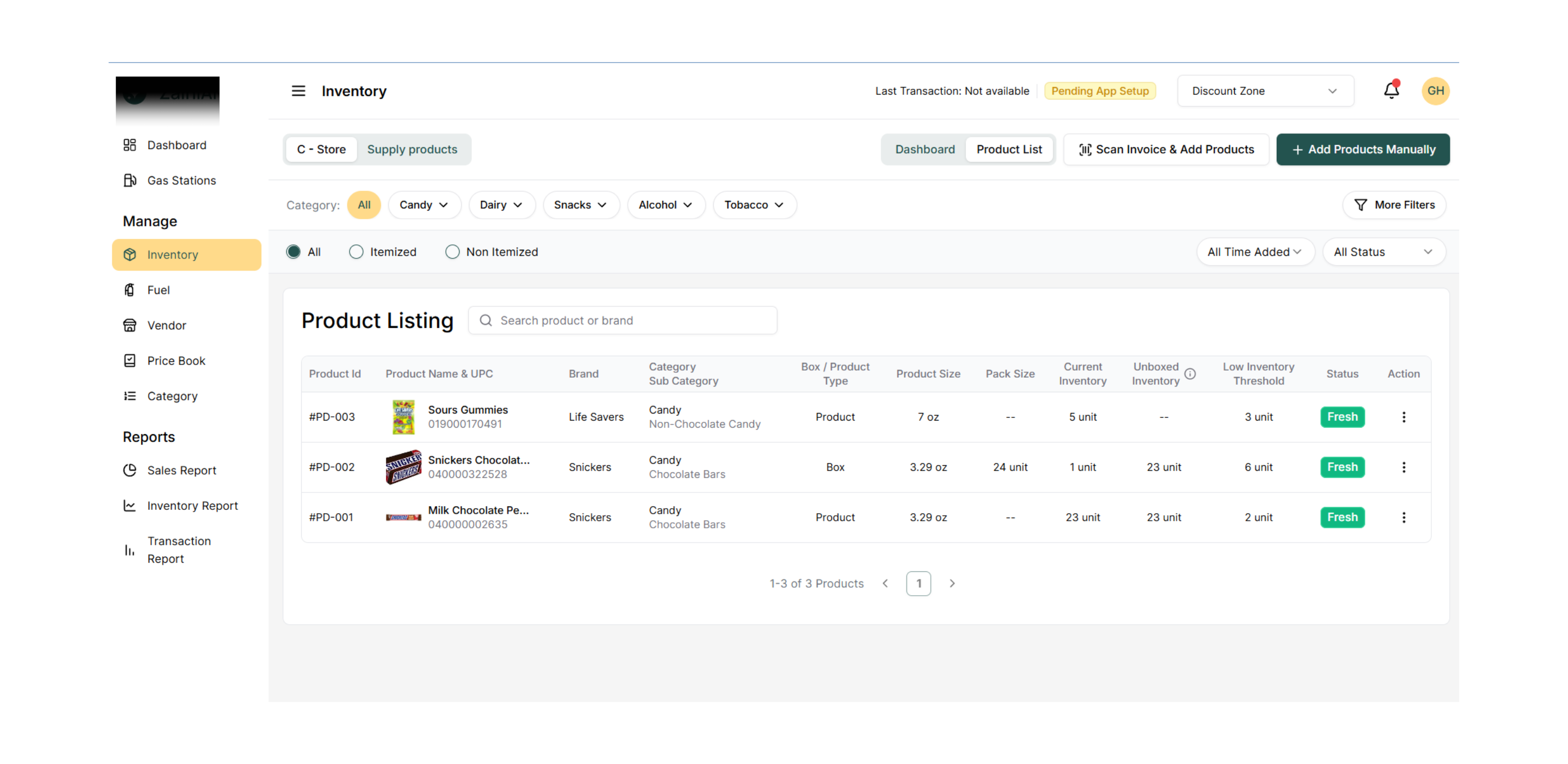Open the three-dot action menu for #PD-001

click(1403, 517)
